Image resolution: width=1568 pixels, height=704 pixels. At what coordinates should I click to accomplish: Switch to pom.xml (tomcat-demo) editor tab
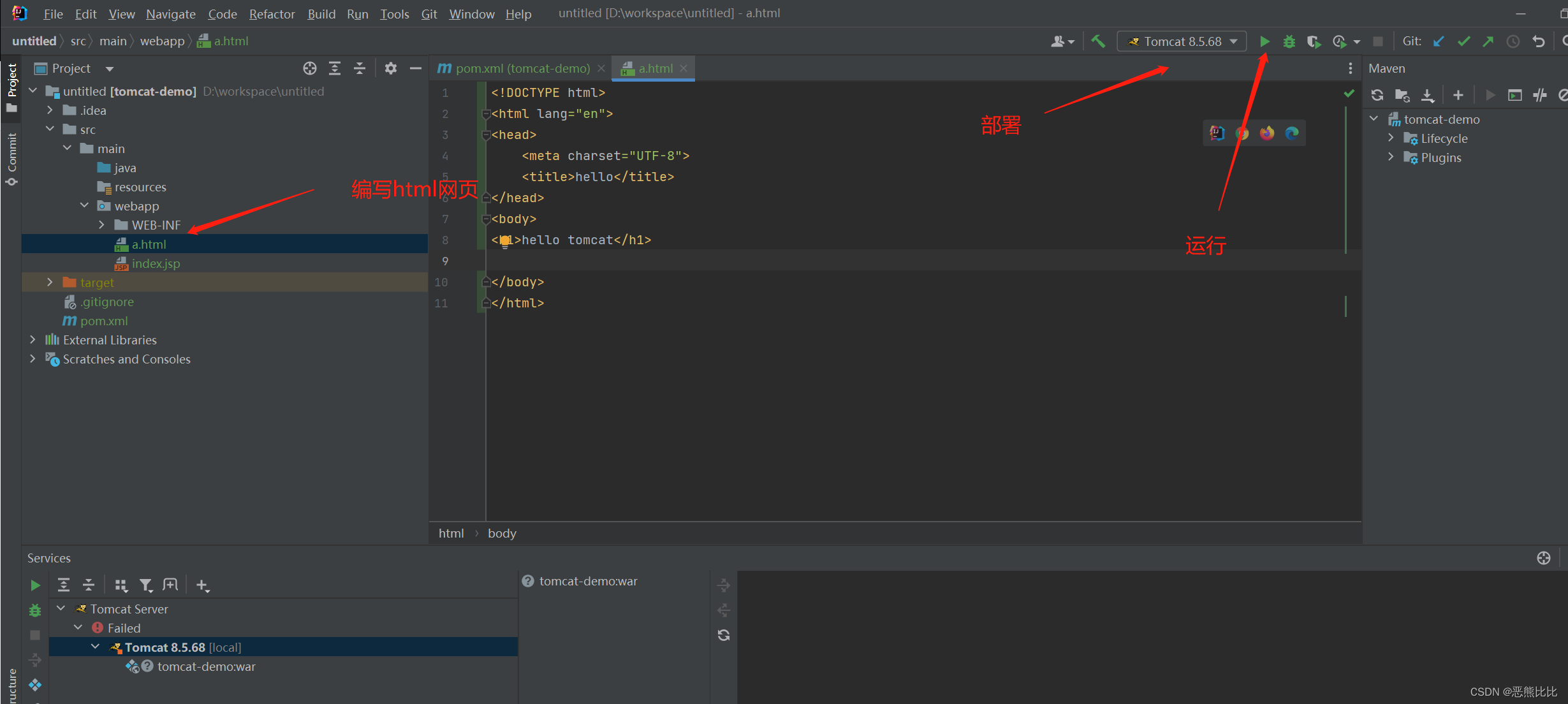(x=522, y=68)
